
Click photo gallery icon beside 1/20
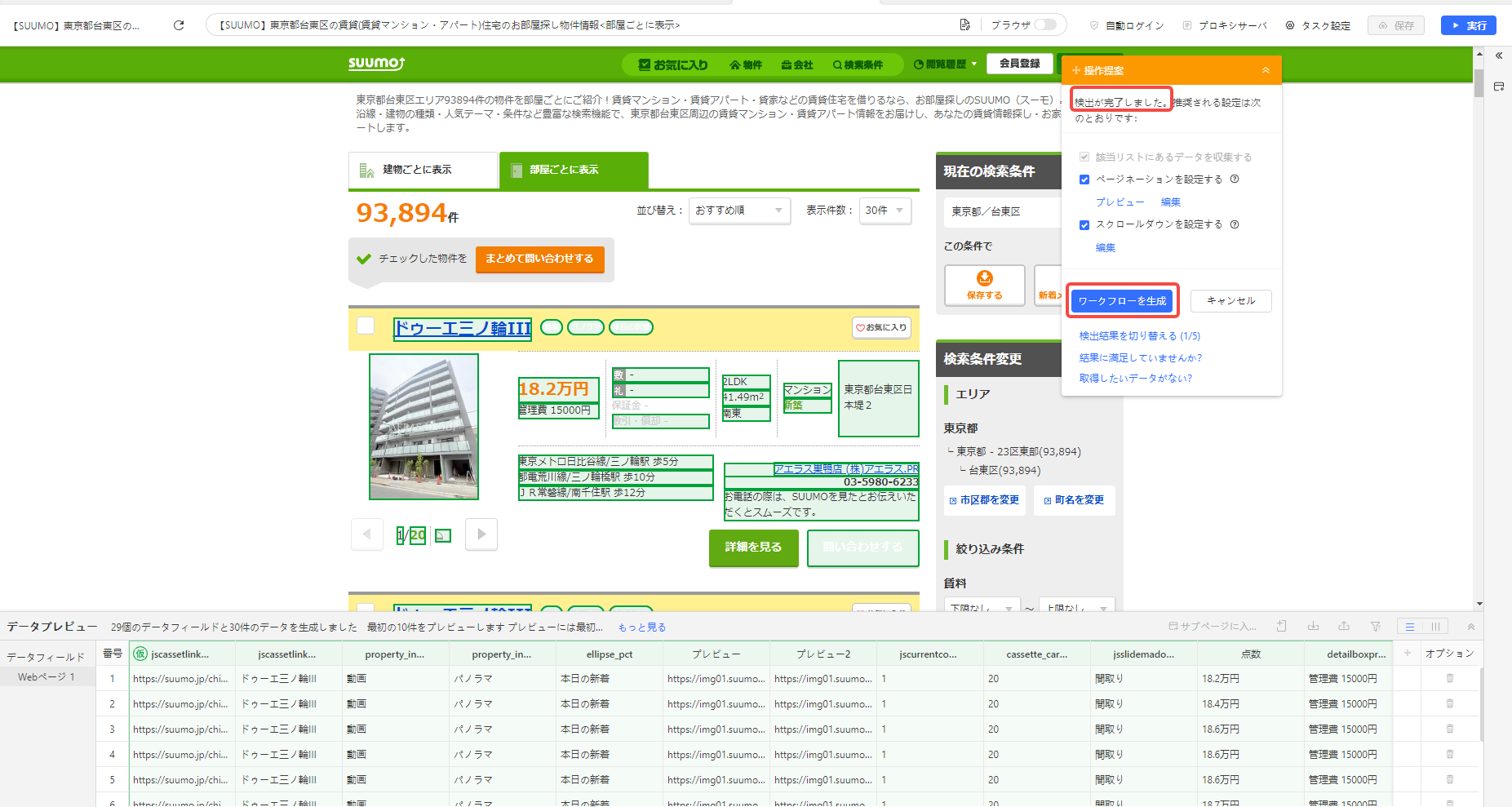[443, 535]
